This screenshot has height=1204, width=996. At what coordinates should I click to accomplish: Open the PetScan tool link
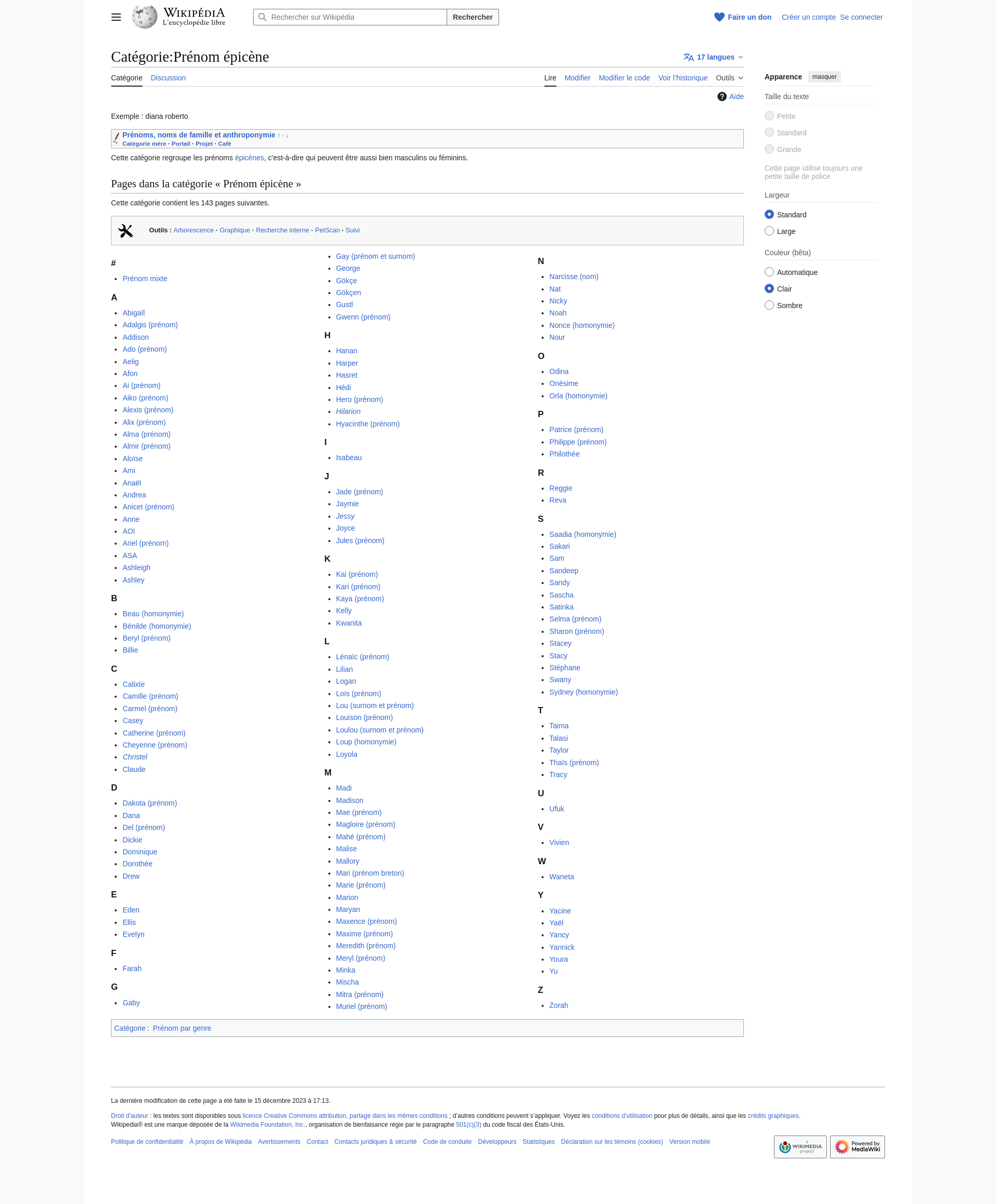pos(327,230)
